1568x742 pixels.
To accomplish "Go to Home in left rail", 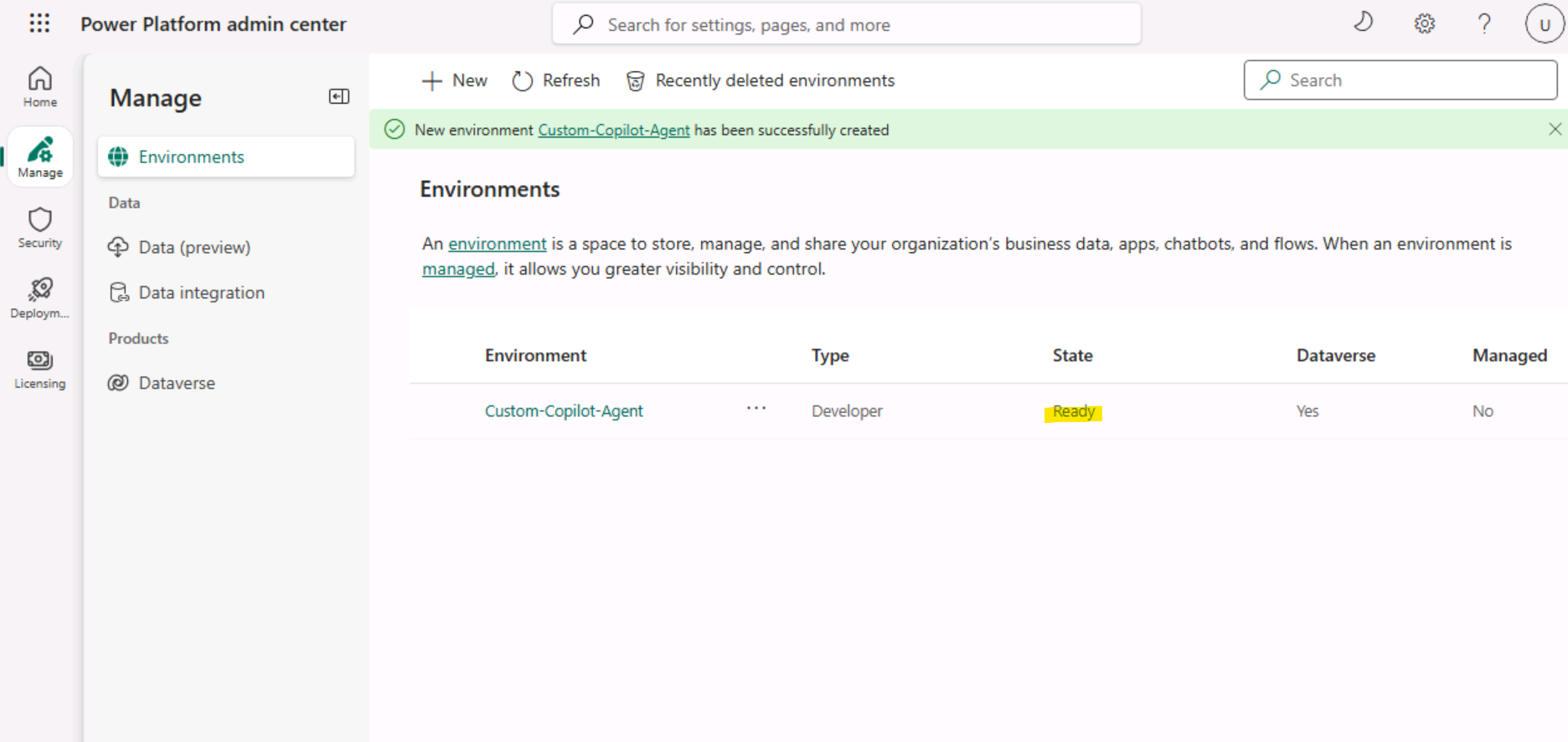I will [39, 86].
